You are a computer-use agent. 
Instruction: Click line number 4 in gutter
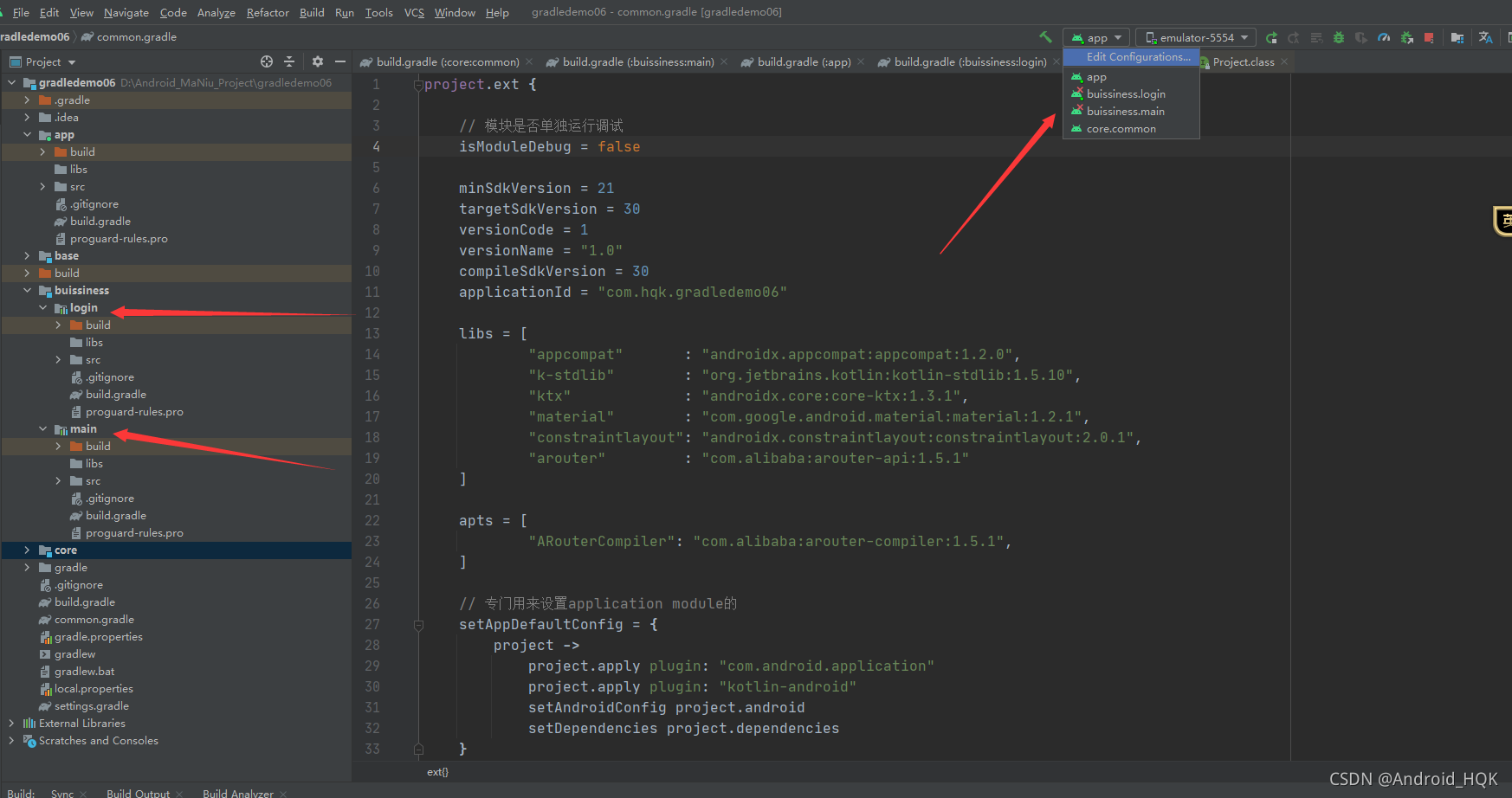[376, 147]
